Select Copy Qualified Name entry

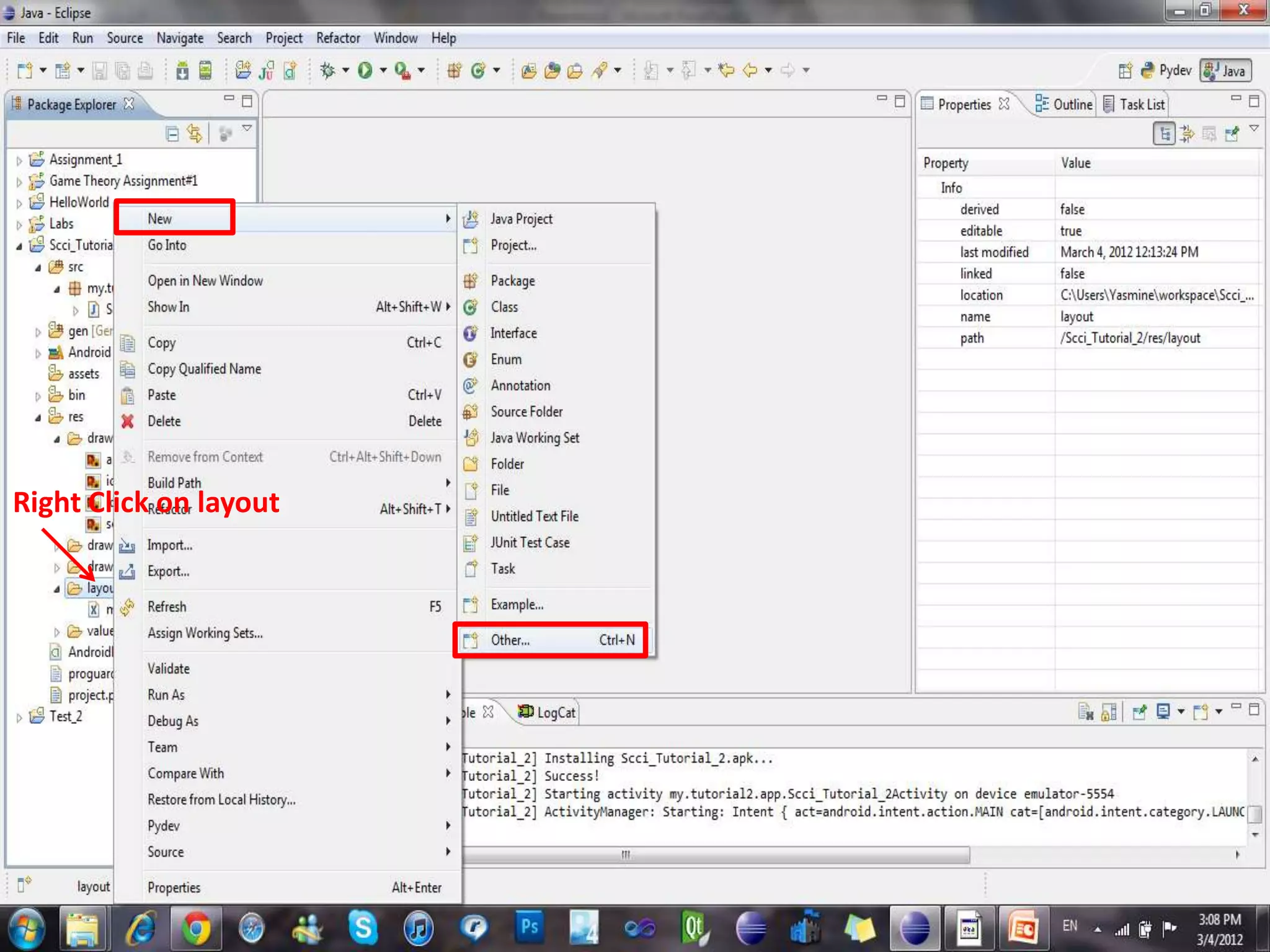[x=286, y=369]
